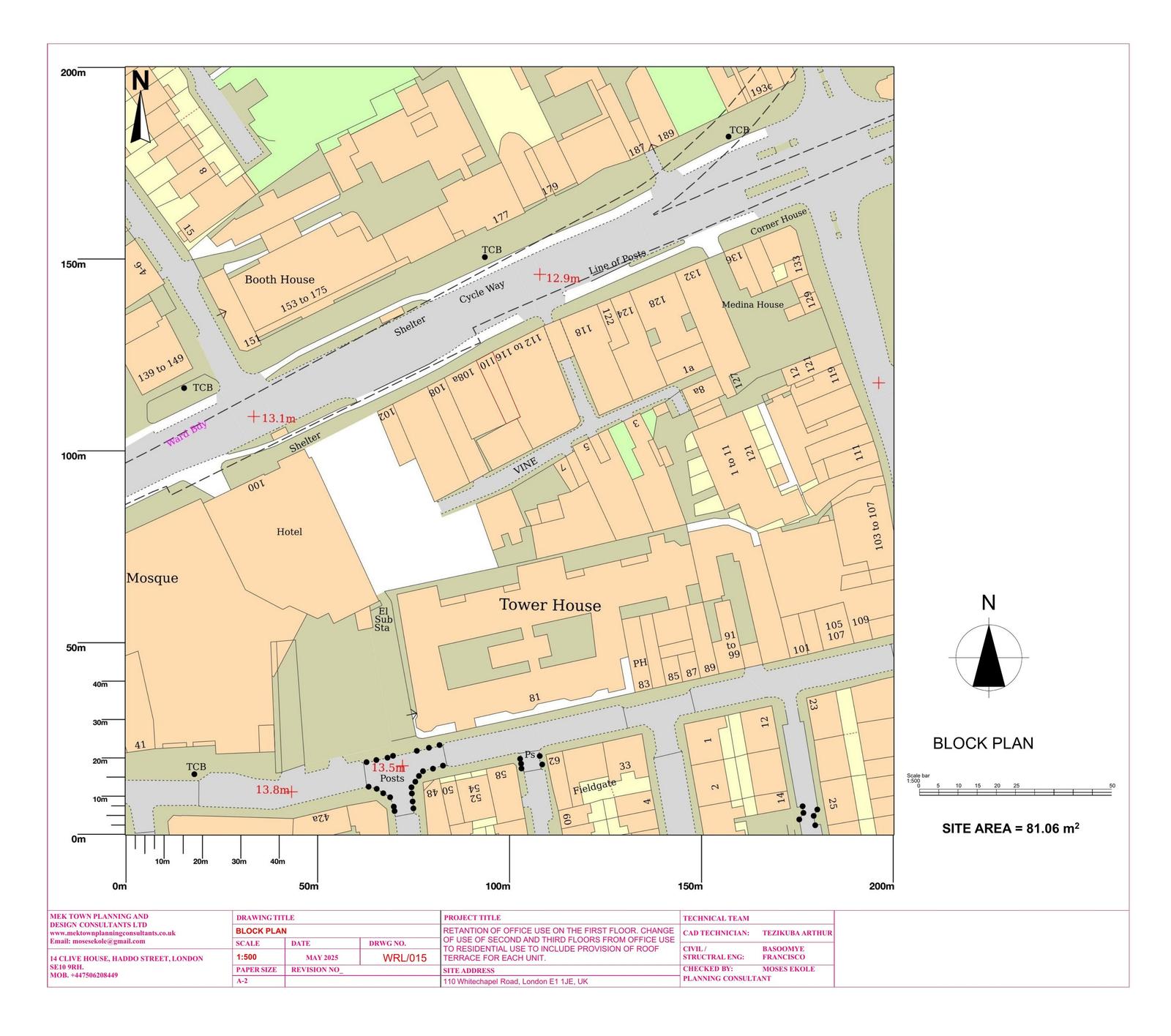Click the SITE AREA text

[x=1010, y=828]
